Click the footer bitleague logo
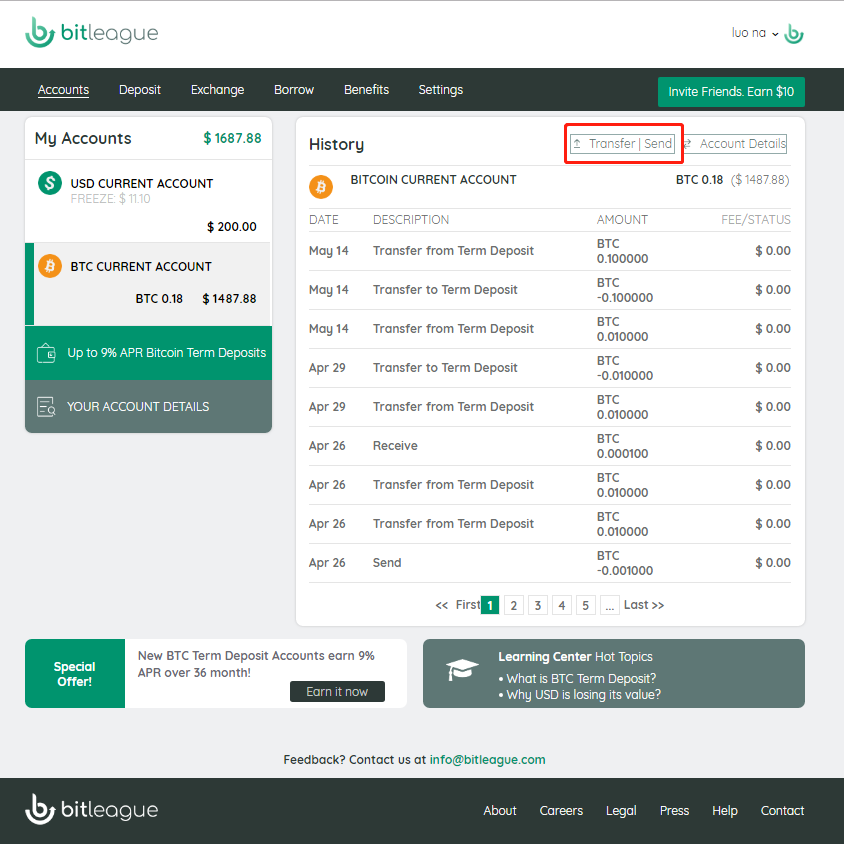Viewport: 844px width, 844px height. coord(92,810)
